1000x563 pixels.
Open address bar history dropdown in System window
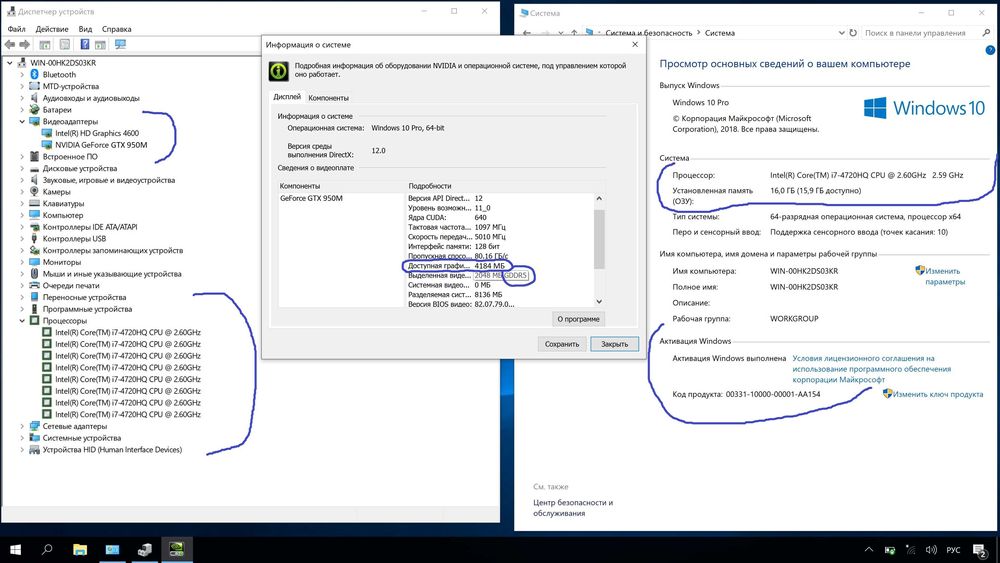pos(841,33)
